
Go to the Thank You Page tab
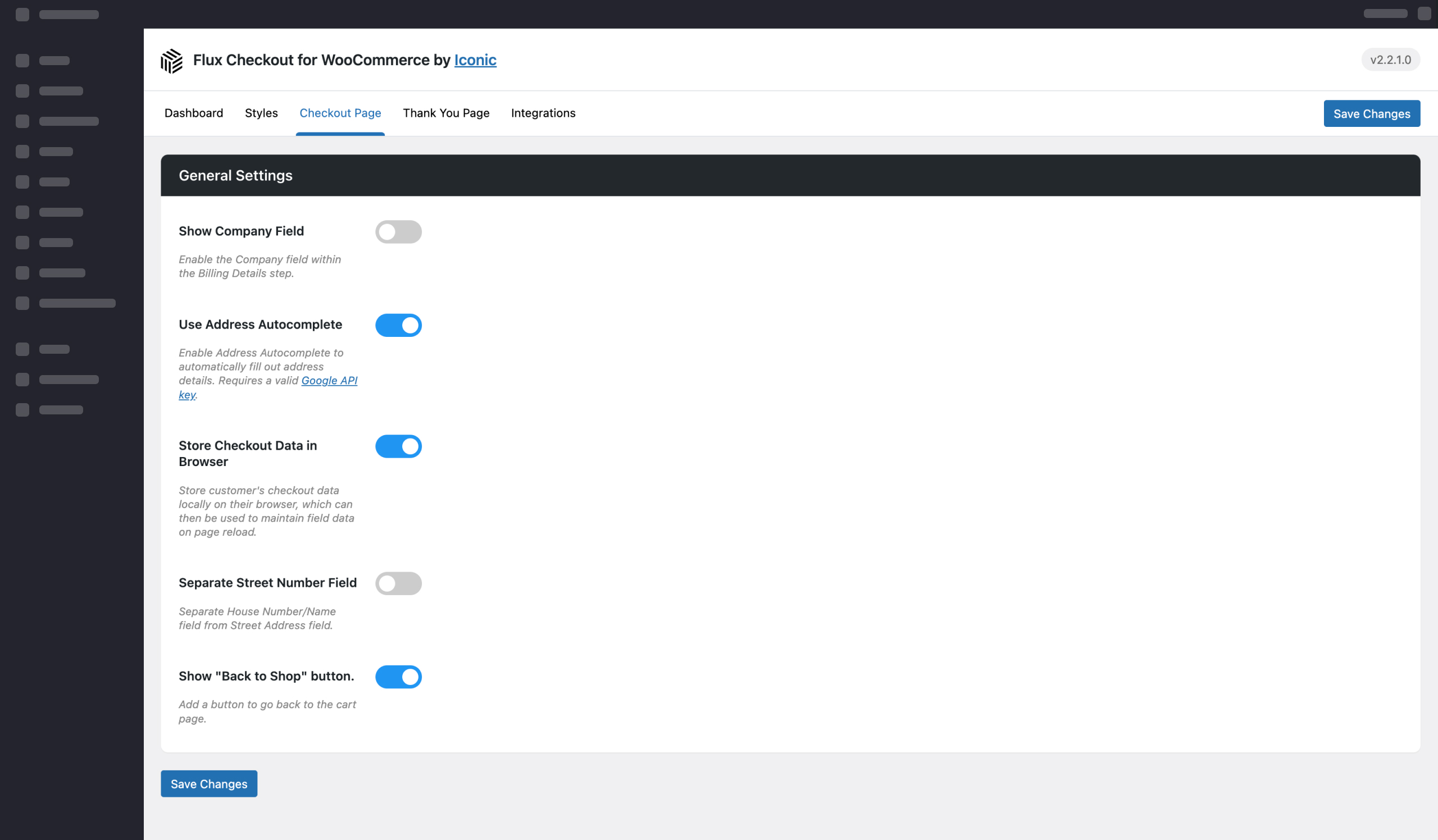pyautogui.click(x=445, y=113)
